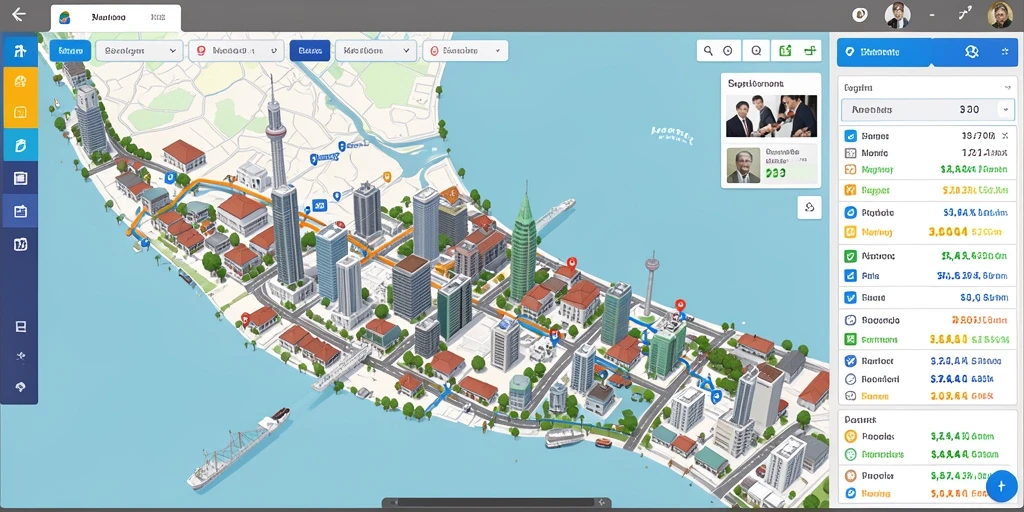Select the yellow globe icon in left sidebar
1024x512 pixels.
tap(20, 81)
